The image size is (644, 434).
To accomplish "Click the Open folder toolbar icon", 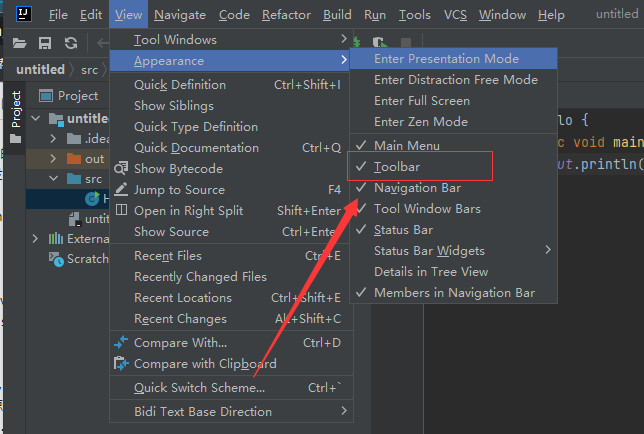I will pyautogui.click(x=19, y=43).
